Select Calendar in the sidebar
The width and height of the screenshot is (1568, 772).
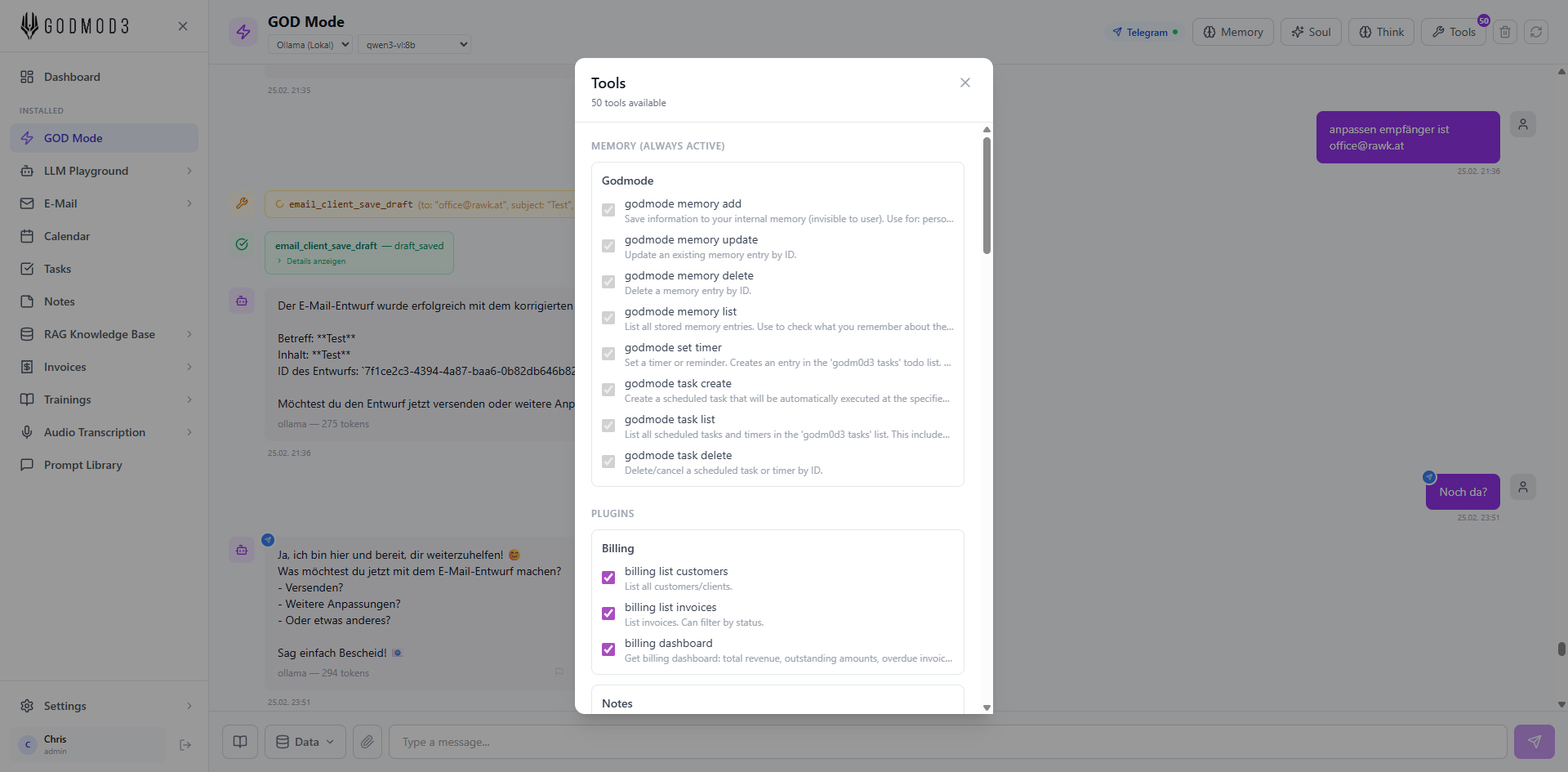point(67,236)
